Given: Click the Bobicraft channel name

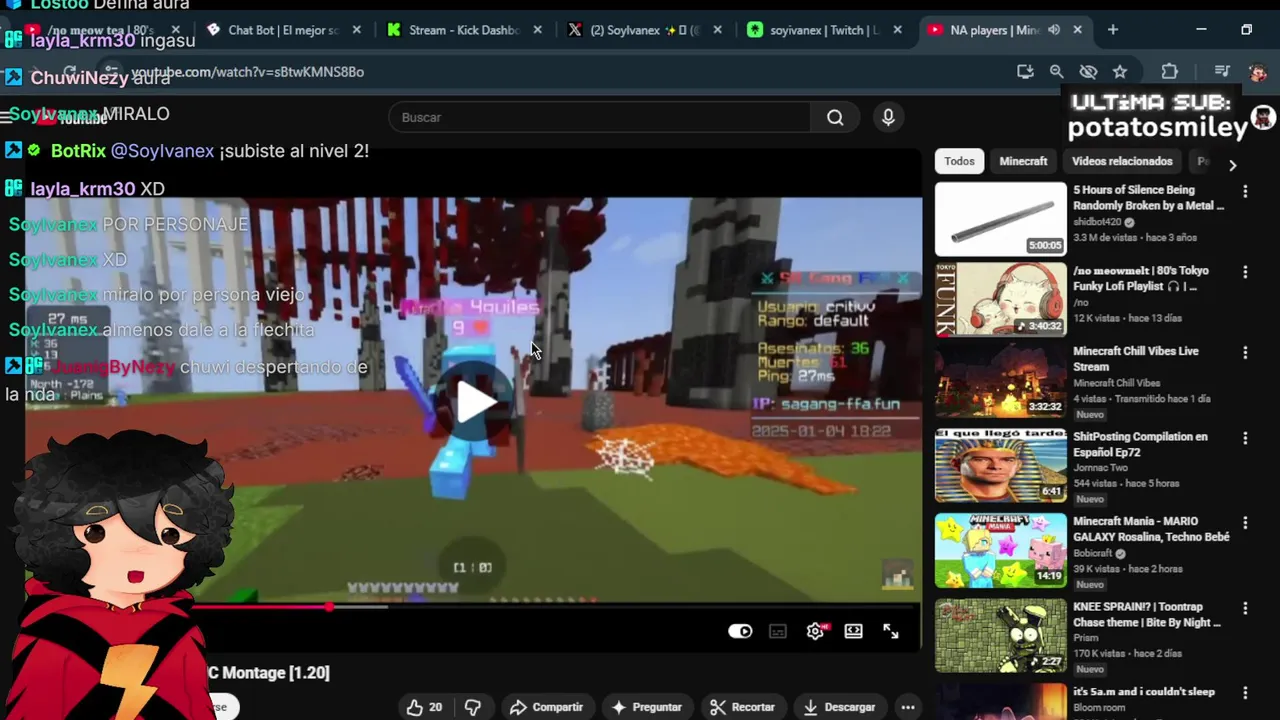Looking at the screenshot, I should click(1094, 553).
